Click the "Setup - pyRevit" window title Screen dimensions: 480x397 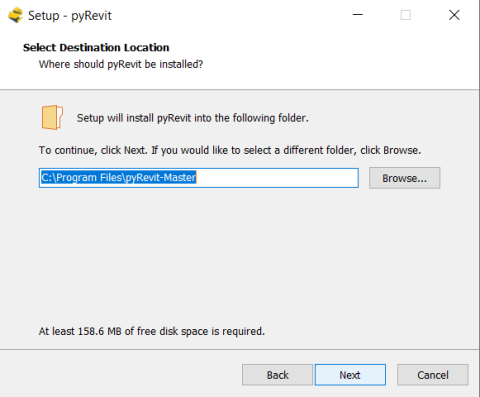point(70,16)
